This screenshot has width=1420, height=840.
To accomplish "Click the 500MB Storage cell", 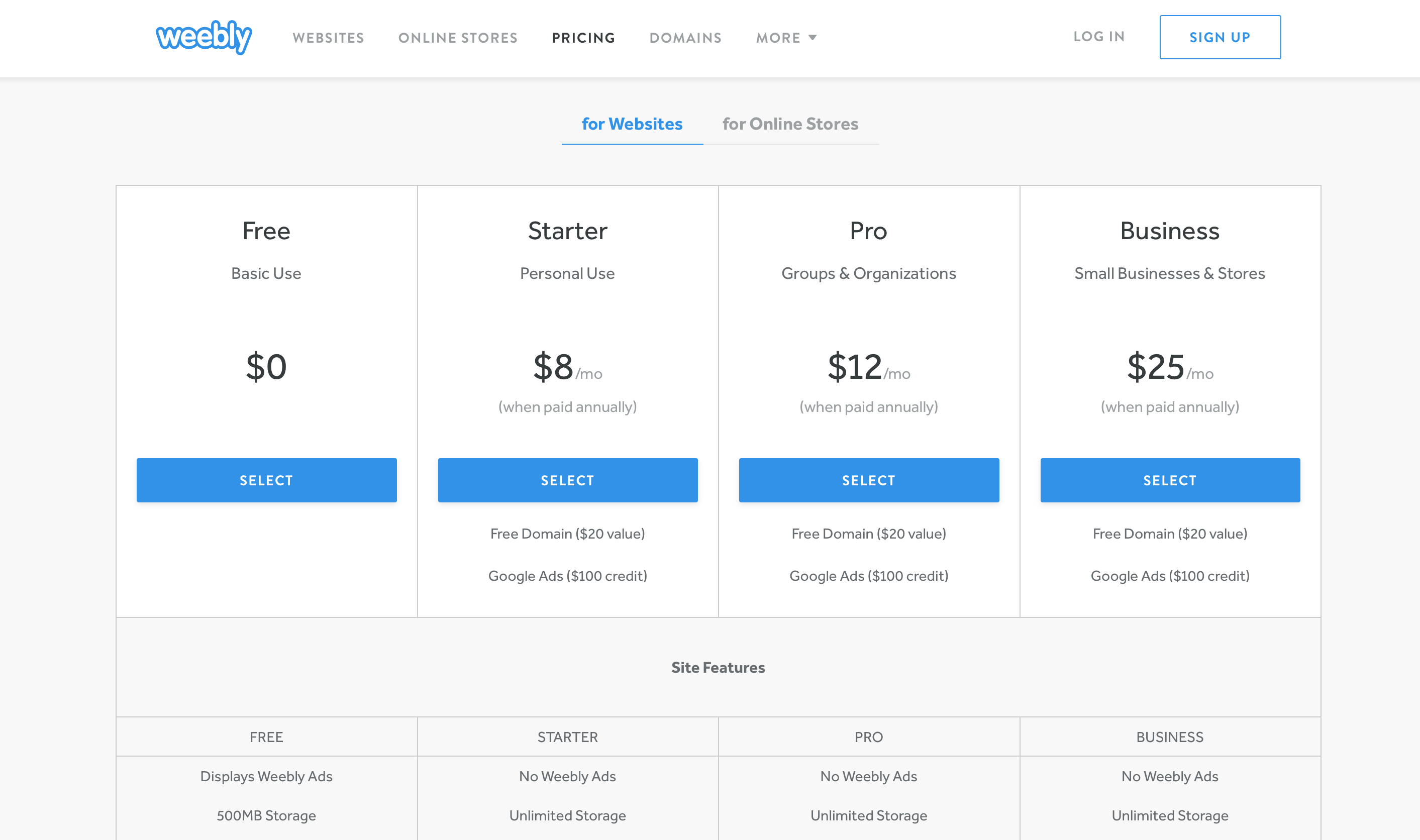I will [x=267, y=816].
